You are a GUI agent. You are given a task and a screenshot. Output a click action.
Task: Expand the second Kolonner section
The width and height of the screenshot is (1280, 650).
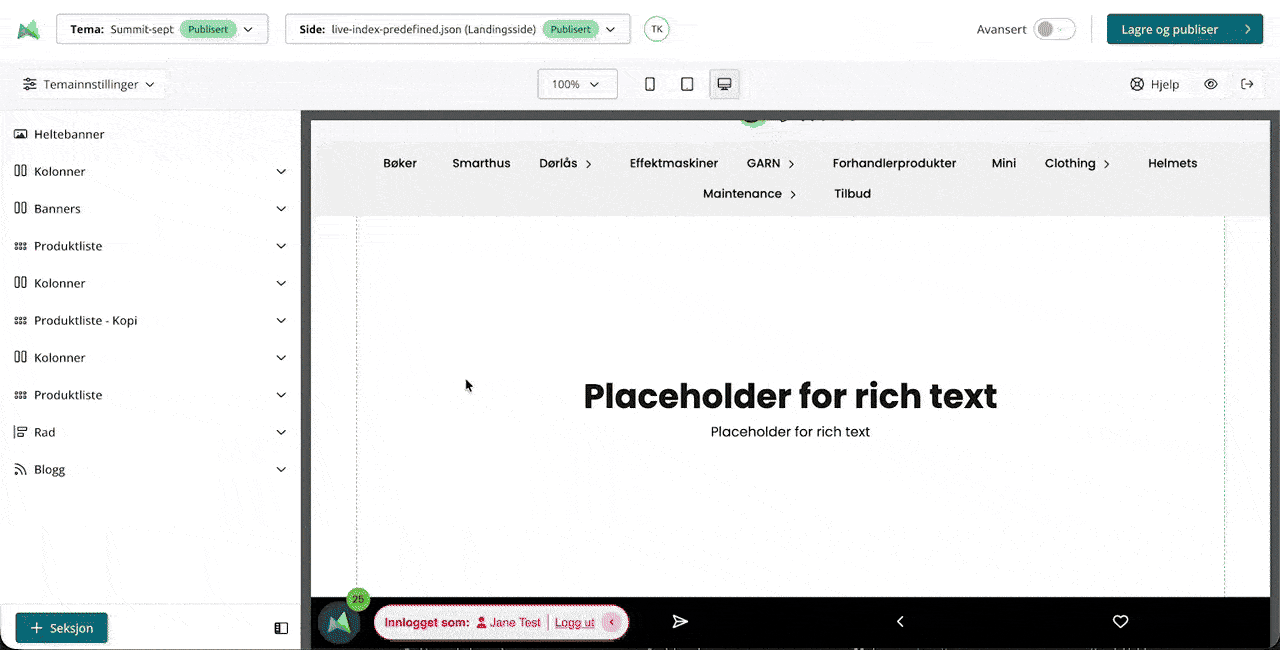[x=281, y=283]
